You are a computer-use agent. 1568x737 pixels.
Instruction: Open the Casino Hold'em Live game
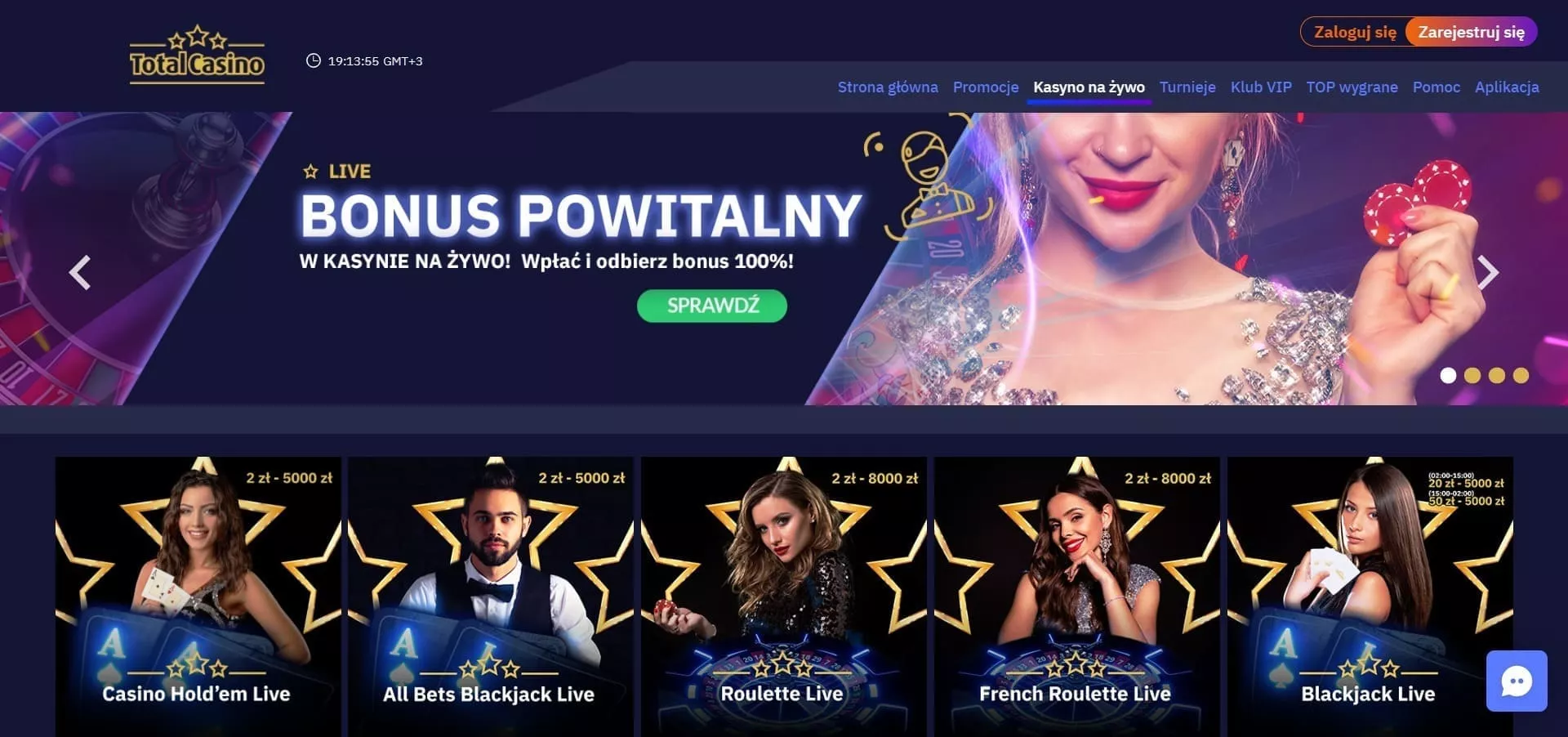pos(198,596)
